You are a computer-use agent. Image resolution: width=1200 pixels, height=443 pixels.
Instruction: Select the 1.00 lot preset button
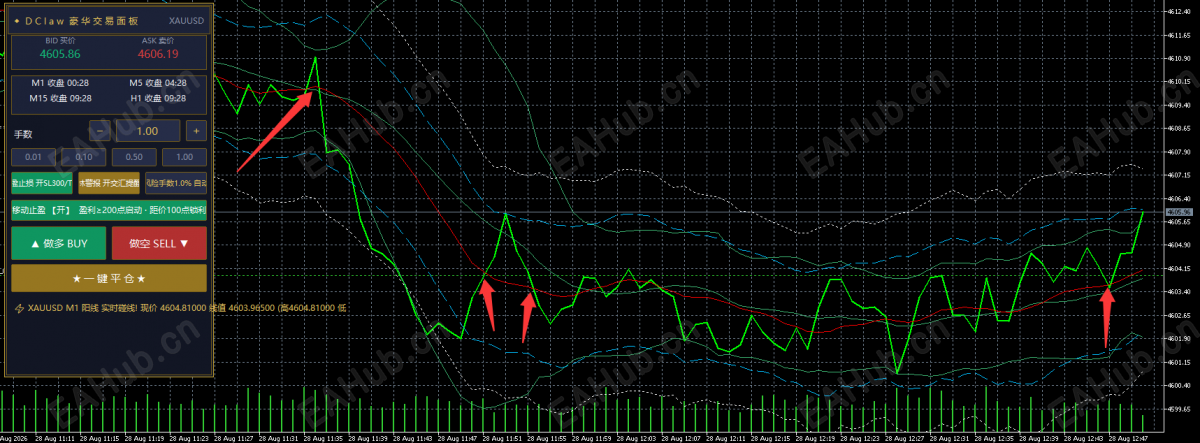(x=184, y=157)
